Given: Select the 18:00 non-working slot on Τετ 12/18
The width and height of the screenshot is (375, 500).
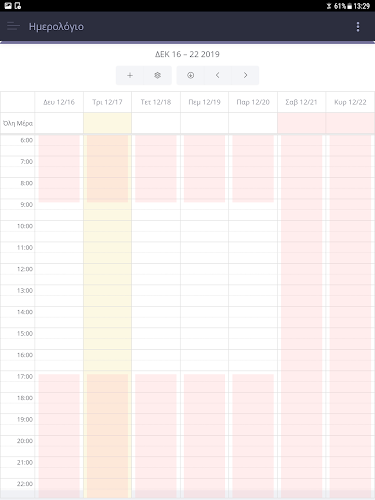Looking at the screenshot, I should click(156, 398).
